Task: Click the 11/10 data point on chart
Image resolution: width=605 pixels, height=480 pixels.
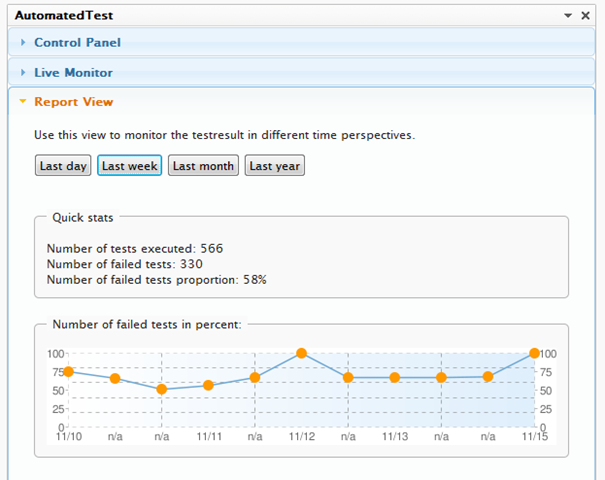Action: pos(68,372)
